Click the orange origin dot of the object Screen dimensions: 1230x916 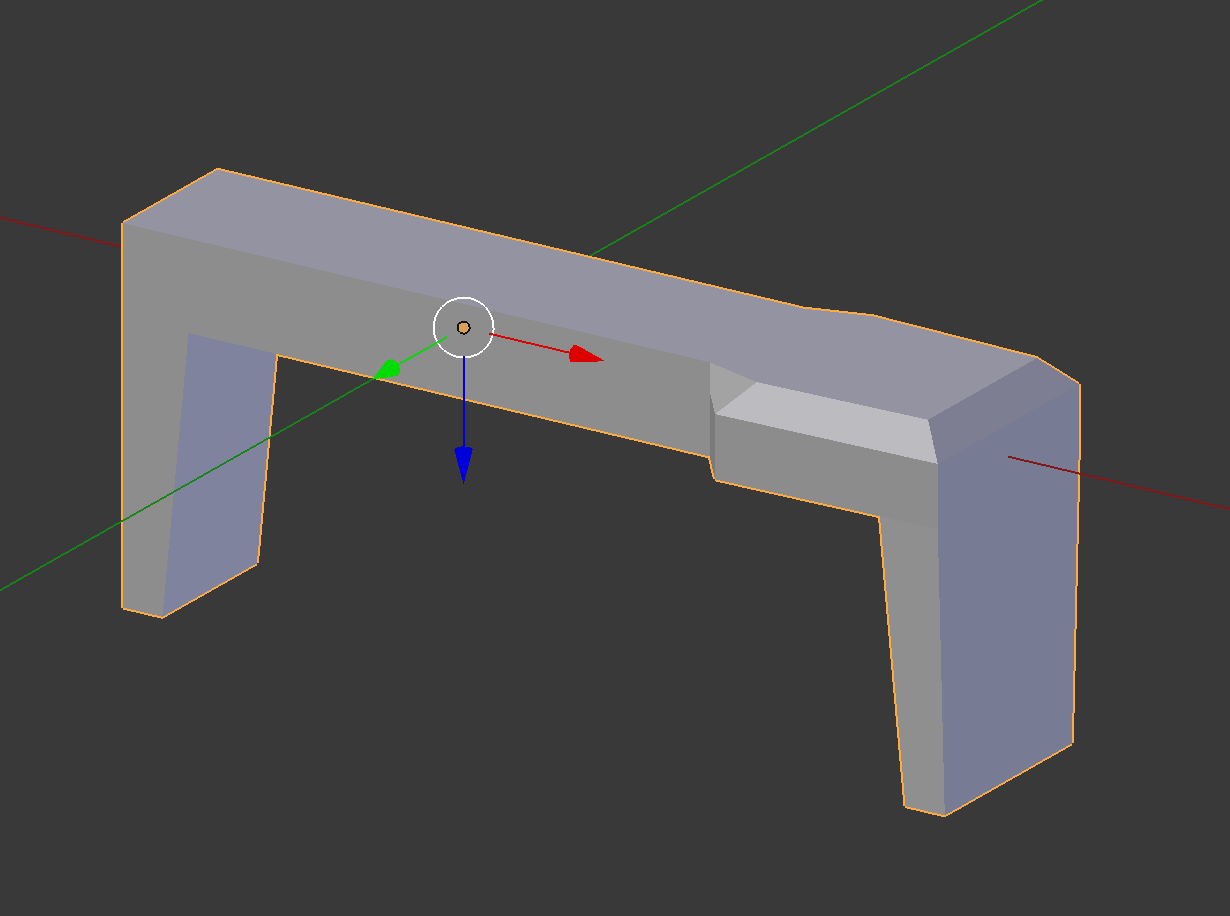463,328
